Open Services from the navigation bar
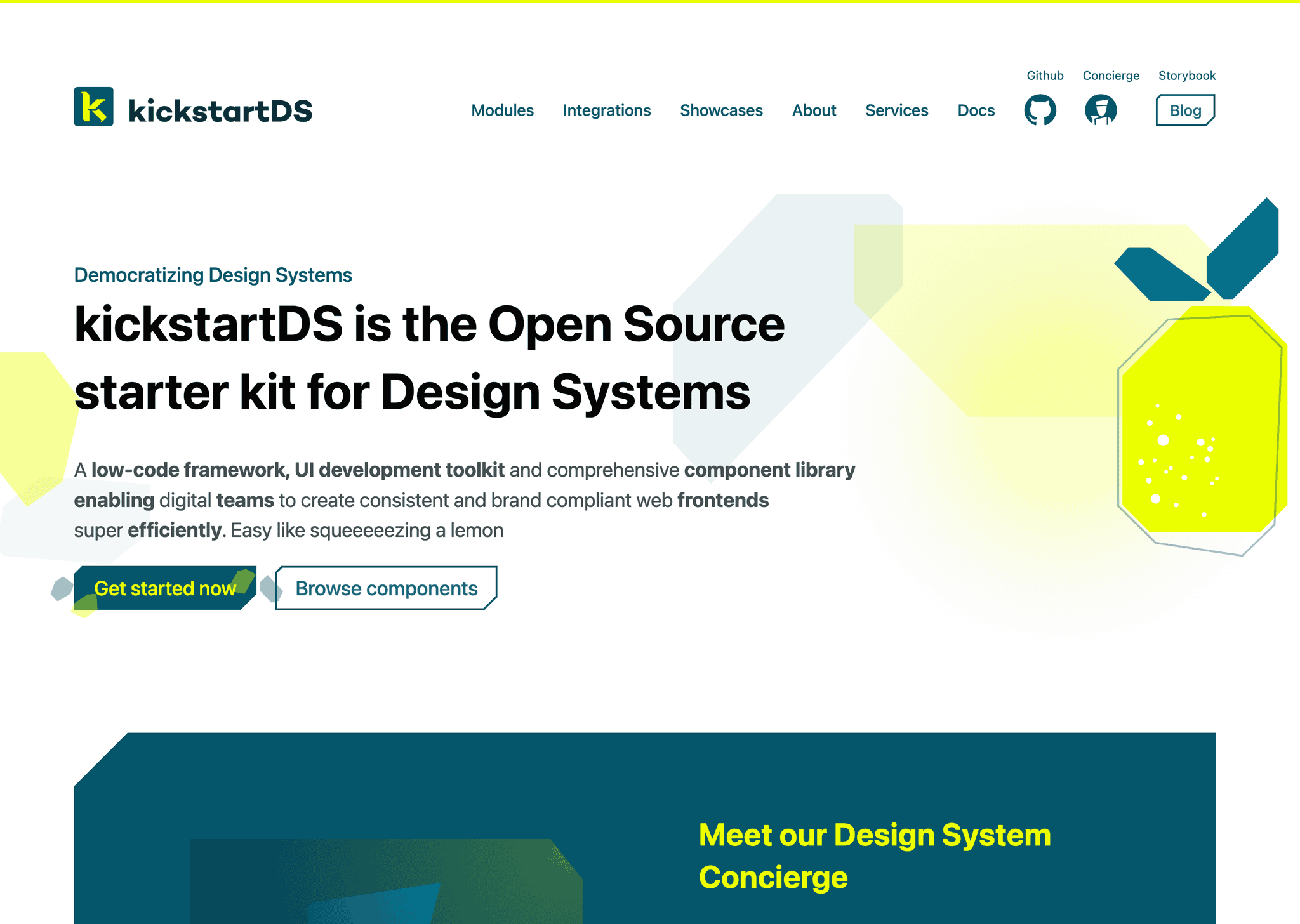This screenshot has width=1300, height=924. (897, 110)
